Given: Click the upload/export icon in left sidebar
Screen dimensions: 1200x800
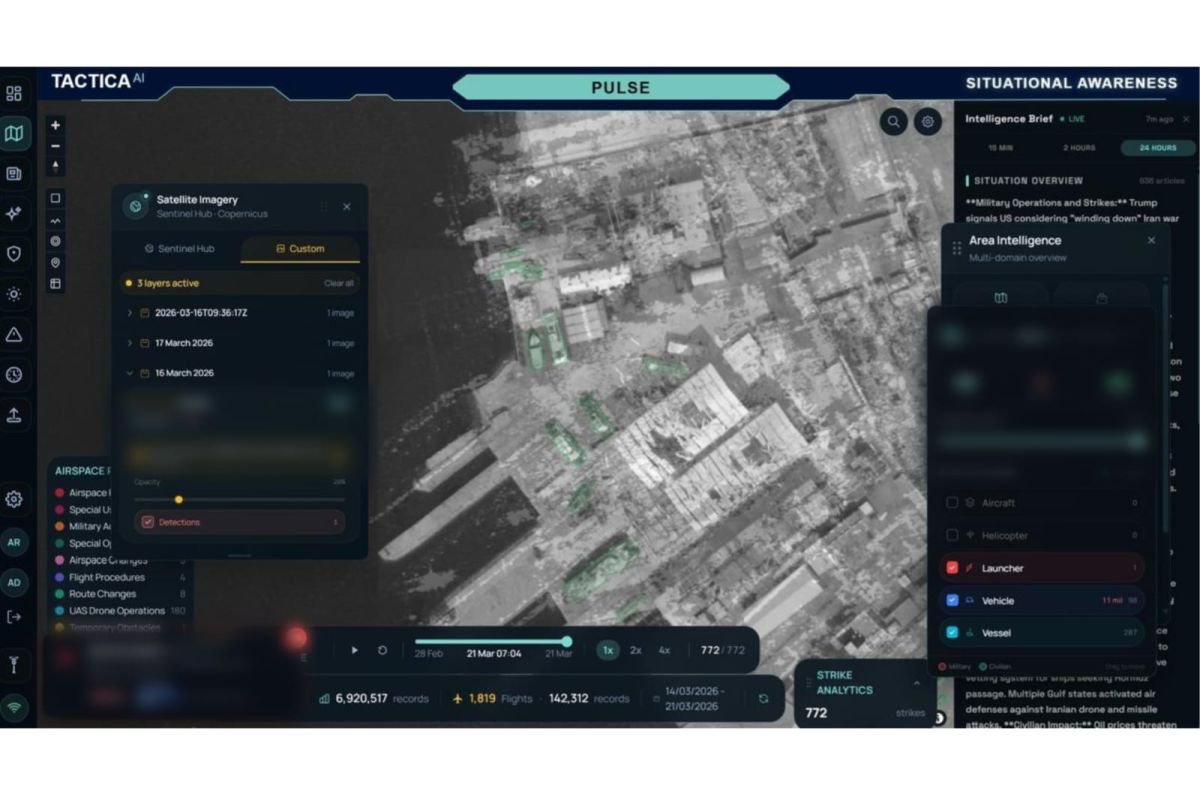Looking at the screenshot, I should click(x=14, y=415).
